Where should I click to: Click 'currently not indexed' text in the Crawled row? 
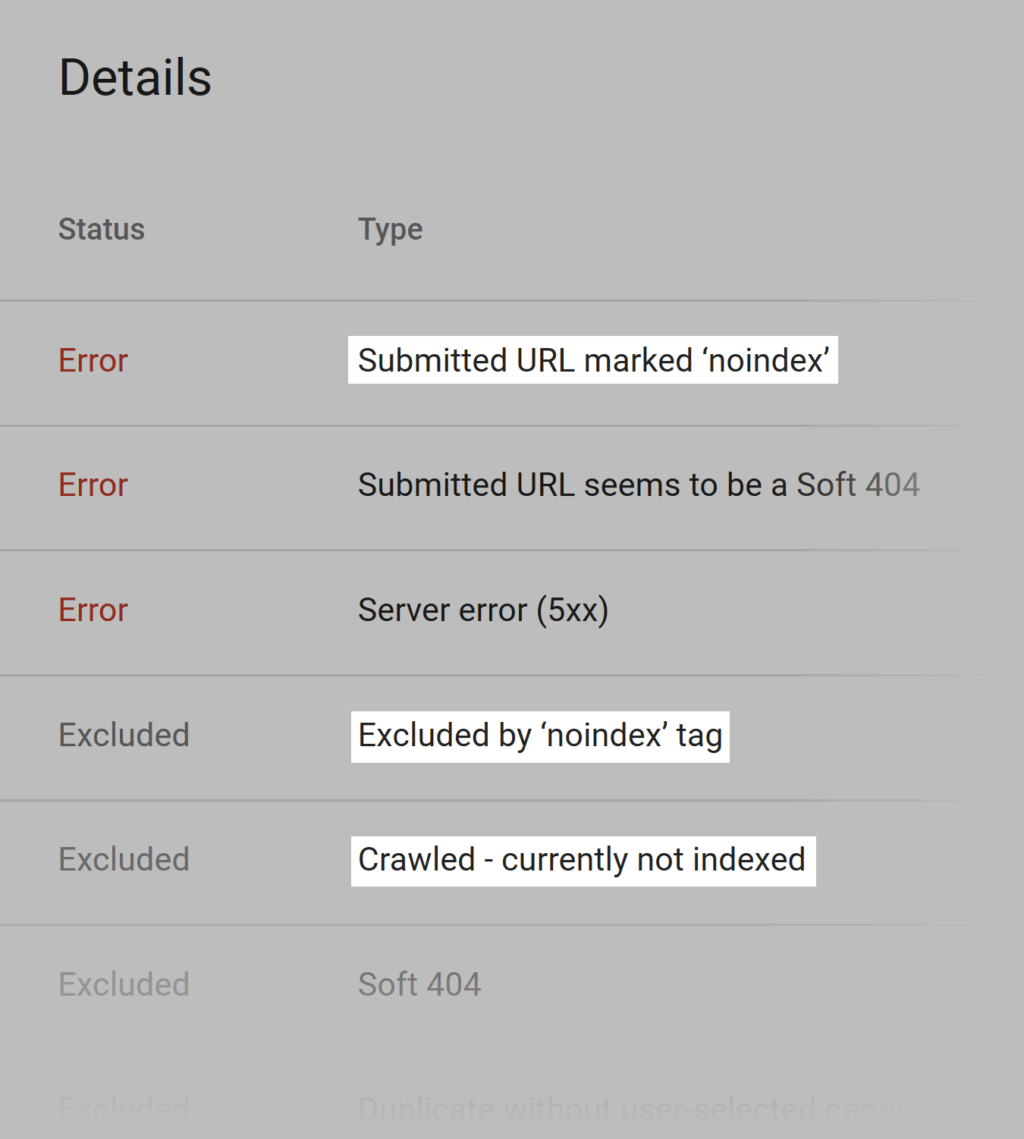coord(653,860)
